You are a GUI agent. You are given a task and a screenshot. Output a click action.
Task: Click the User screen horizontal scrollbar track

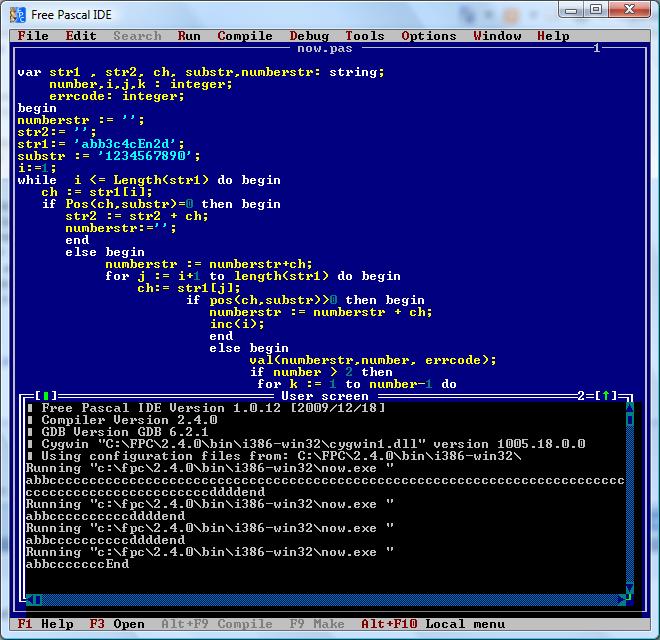(x=320, y=600)
